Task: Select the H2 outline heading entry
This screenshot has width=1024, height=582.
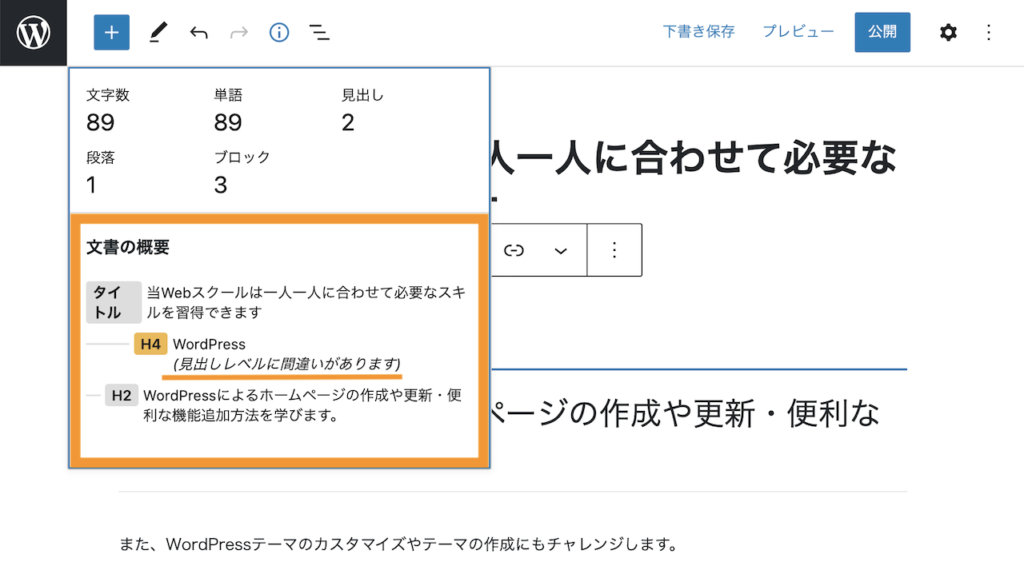Action: [x=283, y=405]
